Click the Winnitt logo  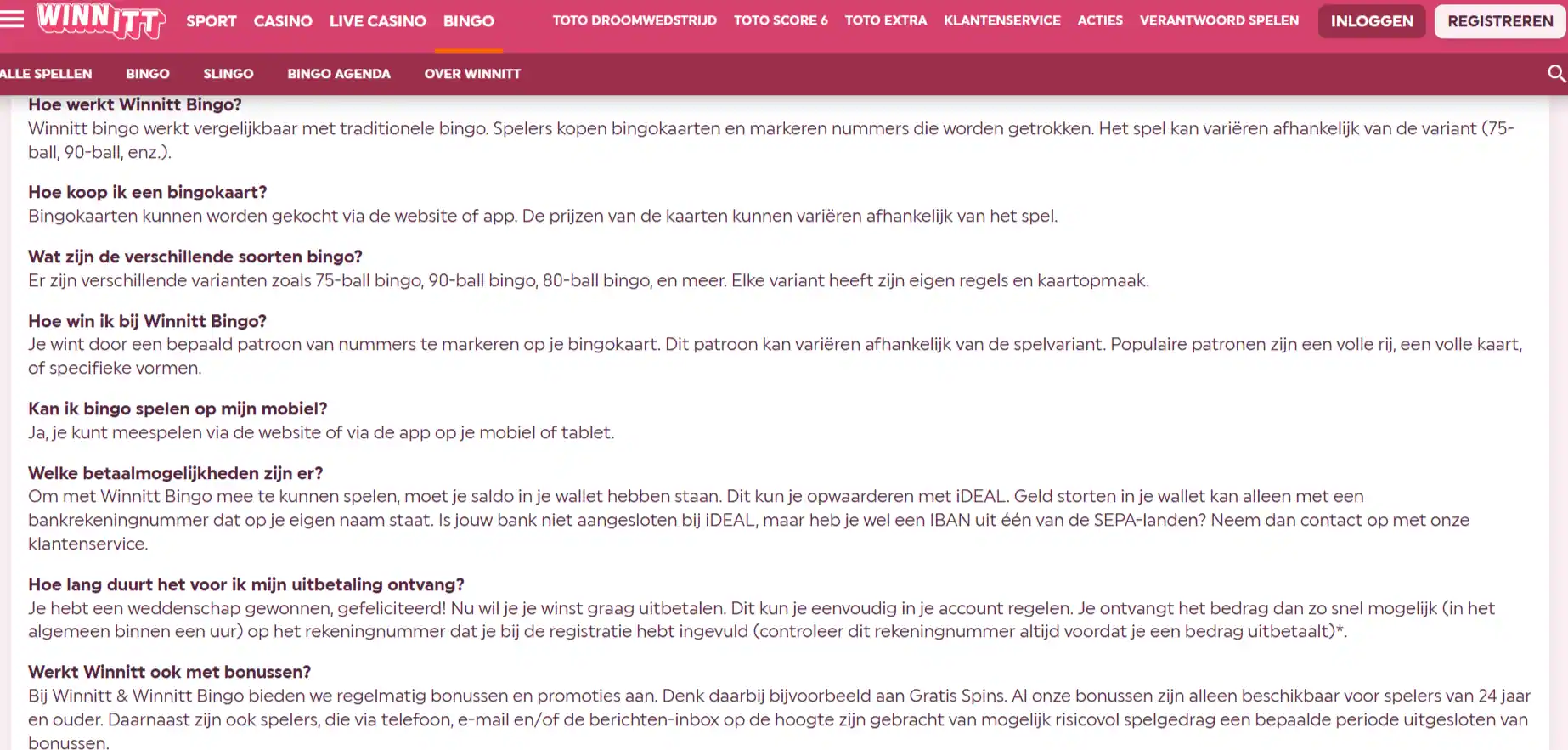[x=100, y=20]
